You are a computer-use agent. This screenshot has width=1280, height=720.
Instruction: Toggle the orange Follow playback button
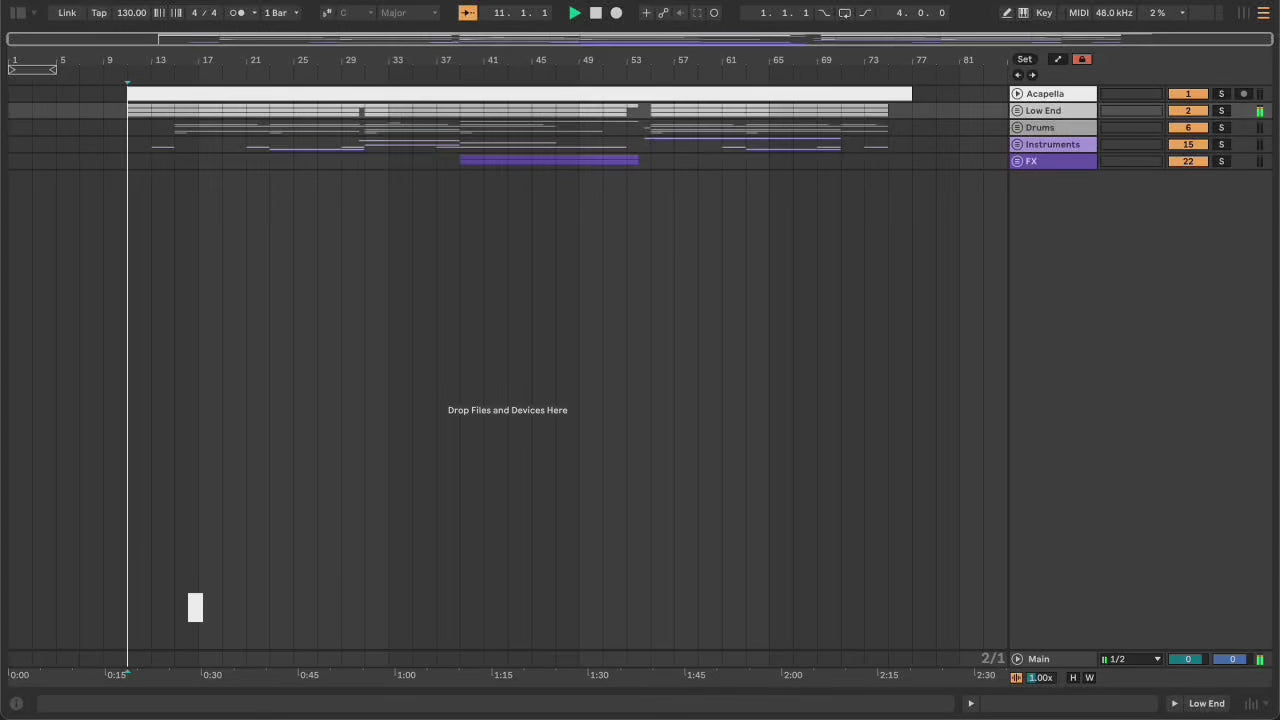pyautogui.click(x=467, y=13)
